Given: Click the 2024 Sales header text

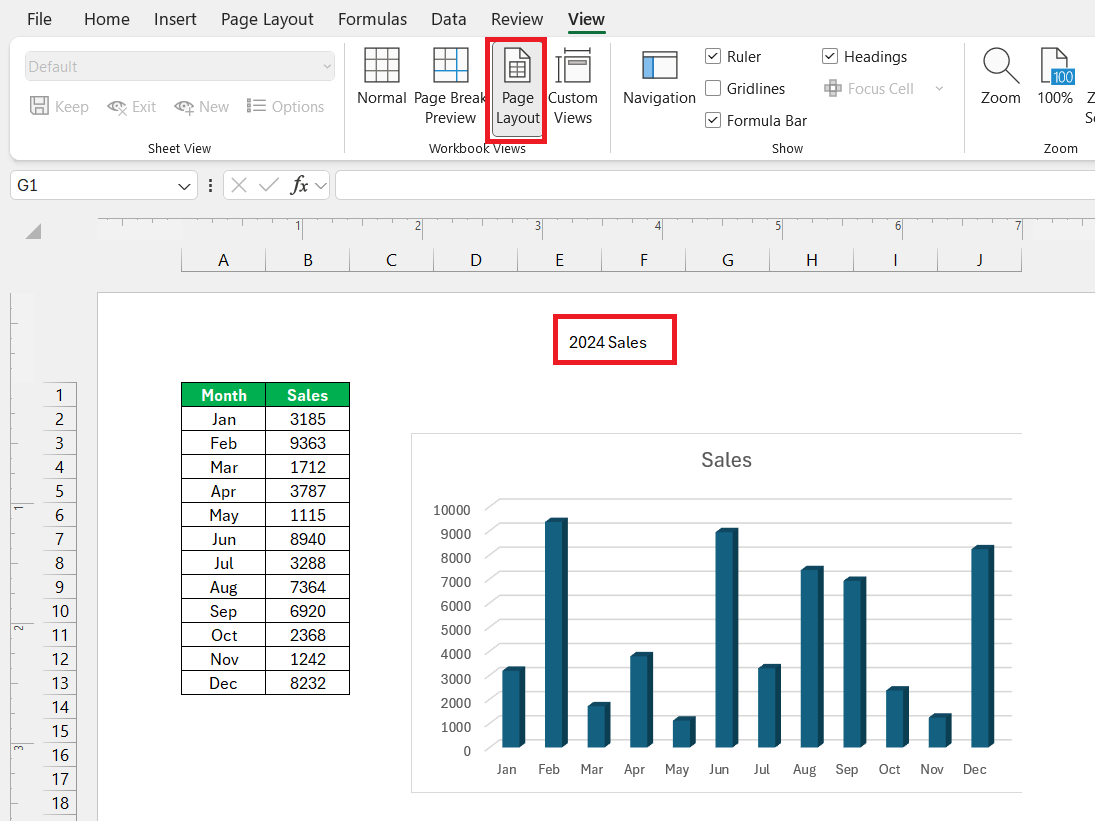Looking at the screenshot, I should (x=608, y=342).
